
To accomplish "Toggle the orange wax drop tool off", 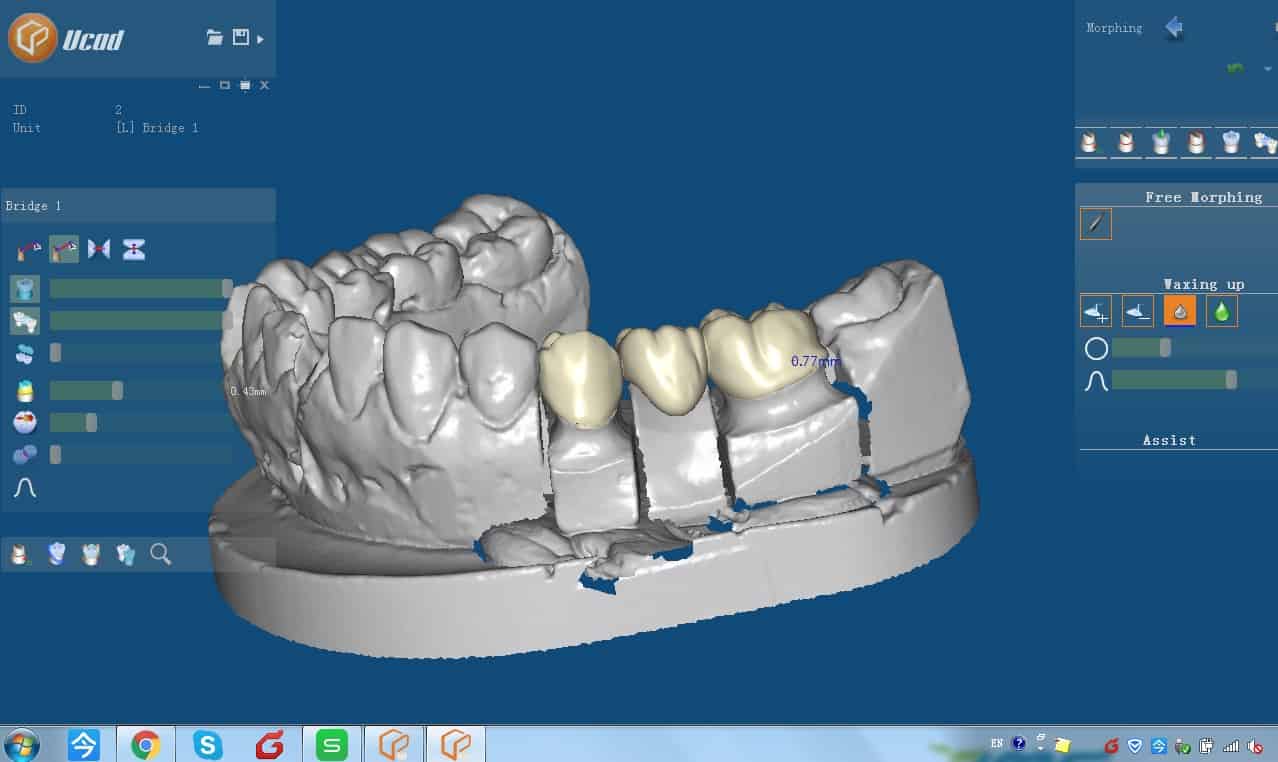I will pos(1180,311).
